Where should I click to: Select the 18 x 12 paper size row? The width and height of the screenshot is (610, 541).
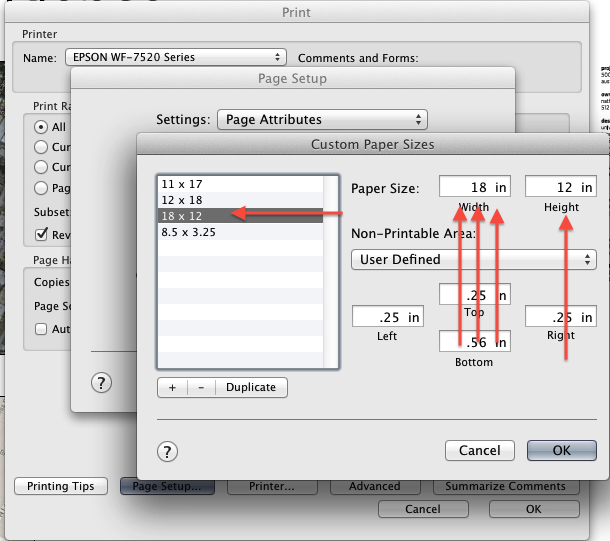pyautogui.click(x=240, y=216)
